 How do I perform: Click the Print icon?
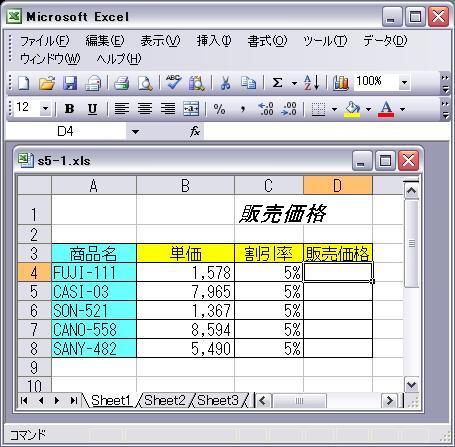coord(121,83)
